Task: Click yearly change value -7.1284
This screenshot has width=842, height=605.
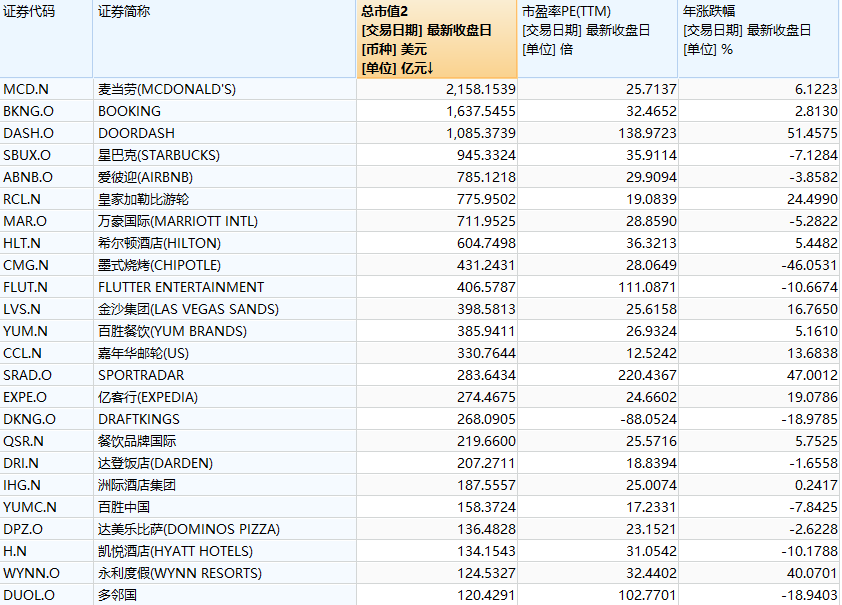Action: click(x=813, y=155)
